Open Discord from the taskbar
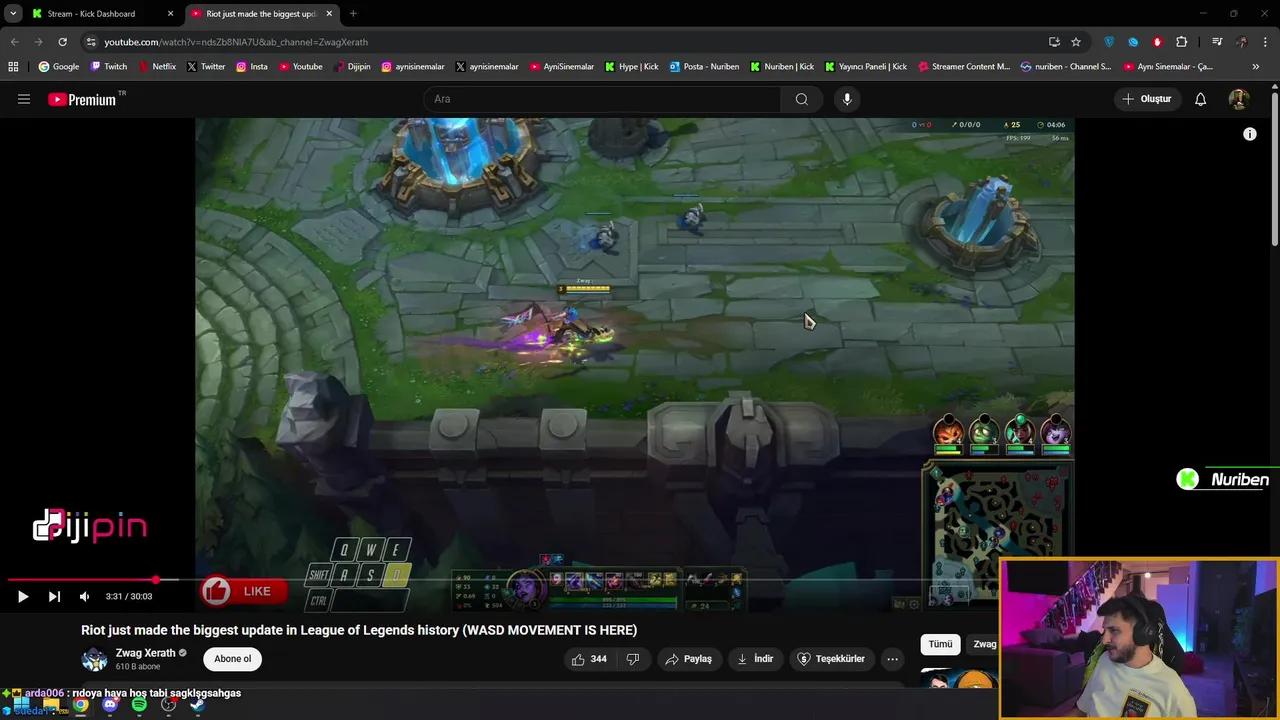 110,705
